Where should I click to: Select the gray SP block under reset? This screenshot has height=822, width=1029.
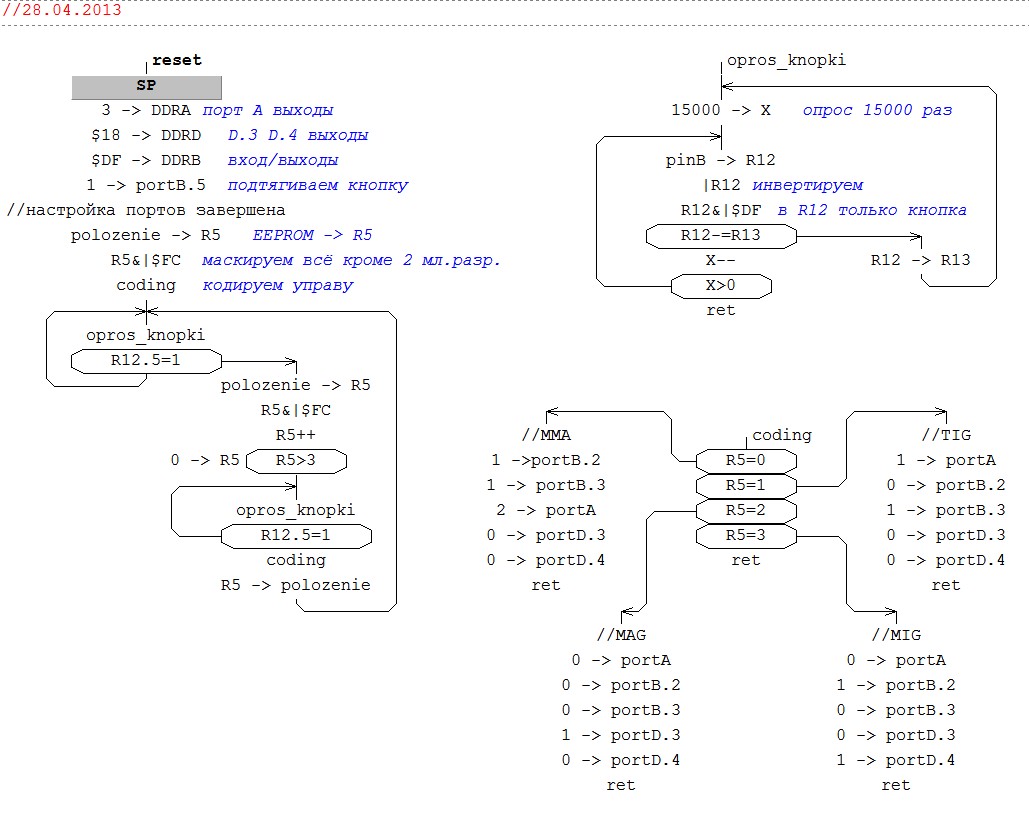click(x=146, y=86)
